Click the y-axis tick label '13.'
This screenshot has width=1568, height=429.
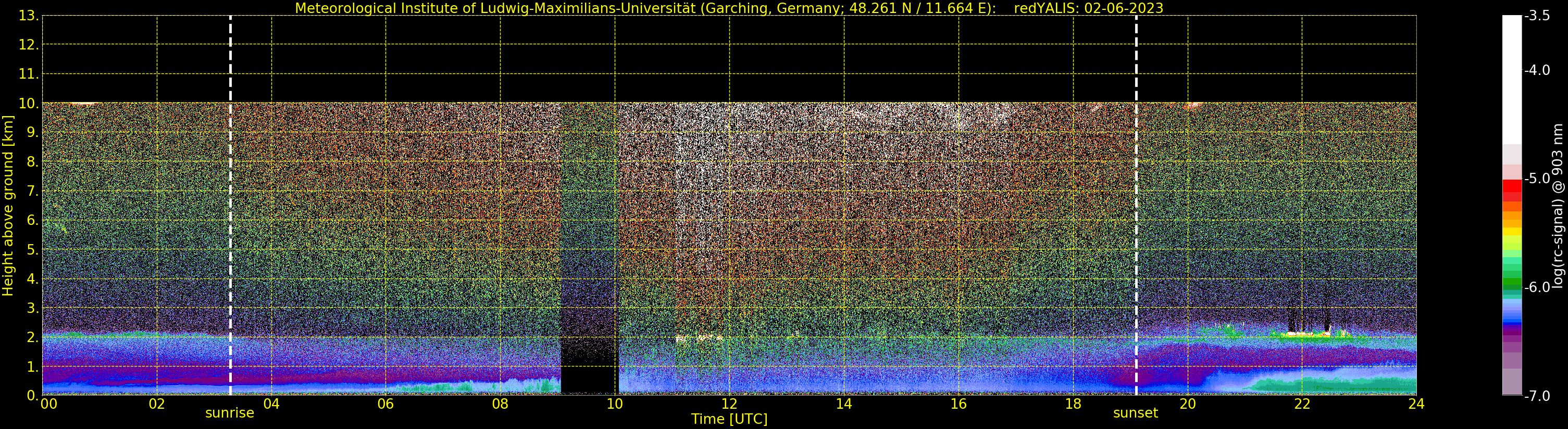tap(29, 16)
